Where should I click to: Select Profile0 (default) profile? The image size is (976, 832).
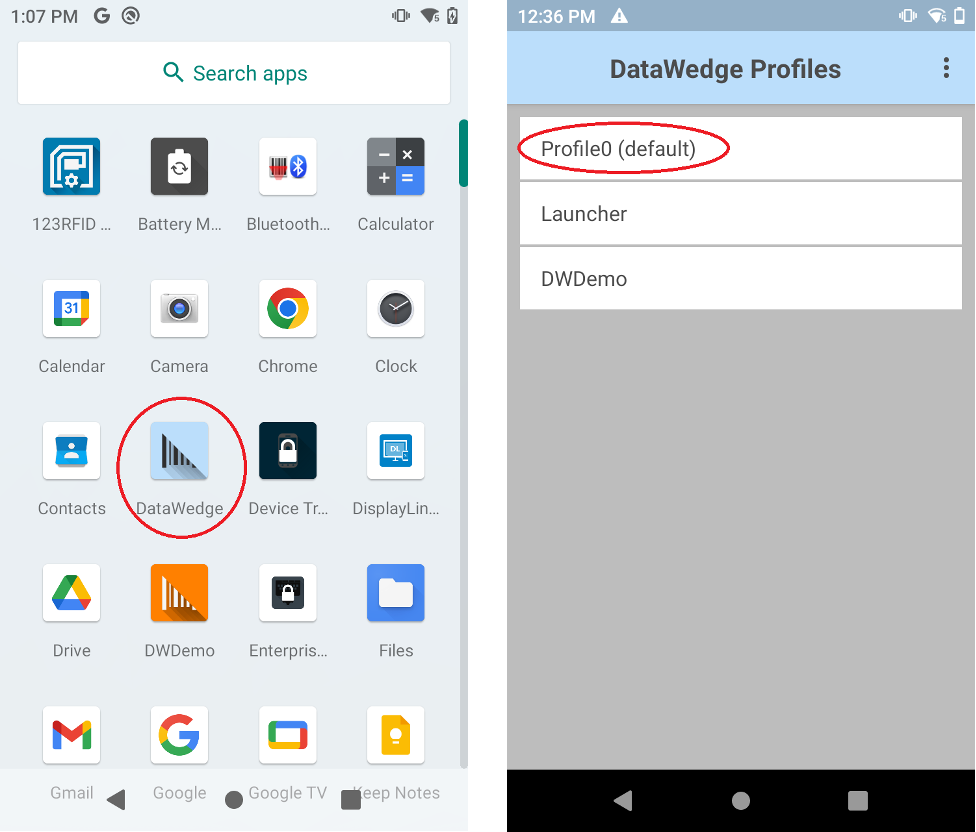pyautogui.click(x=741, y=149)
